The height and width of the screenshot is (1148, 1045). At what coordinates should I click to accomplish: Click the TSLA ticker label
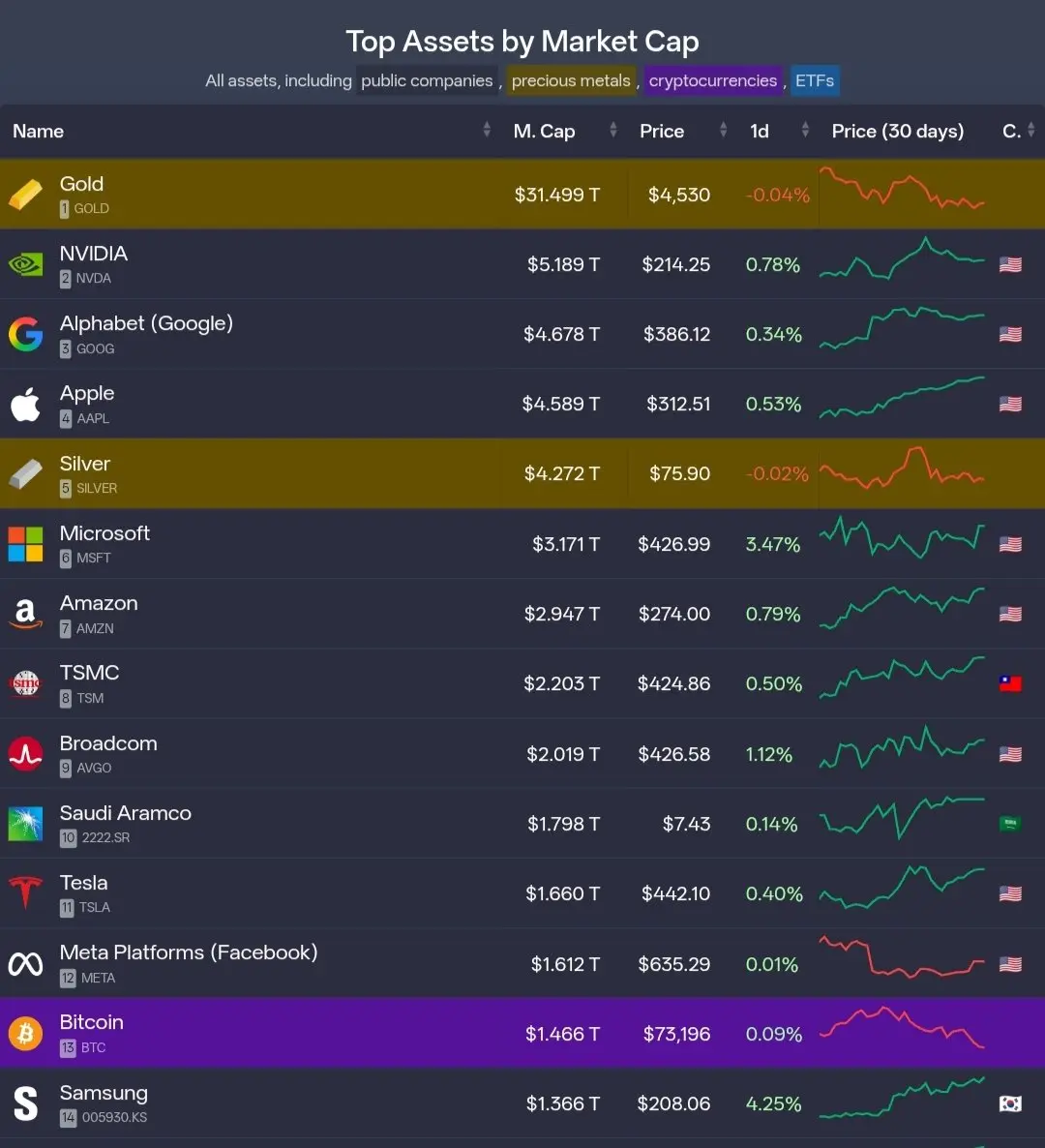pos(95,907)
